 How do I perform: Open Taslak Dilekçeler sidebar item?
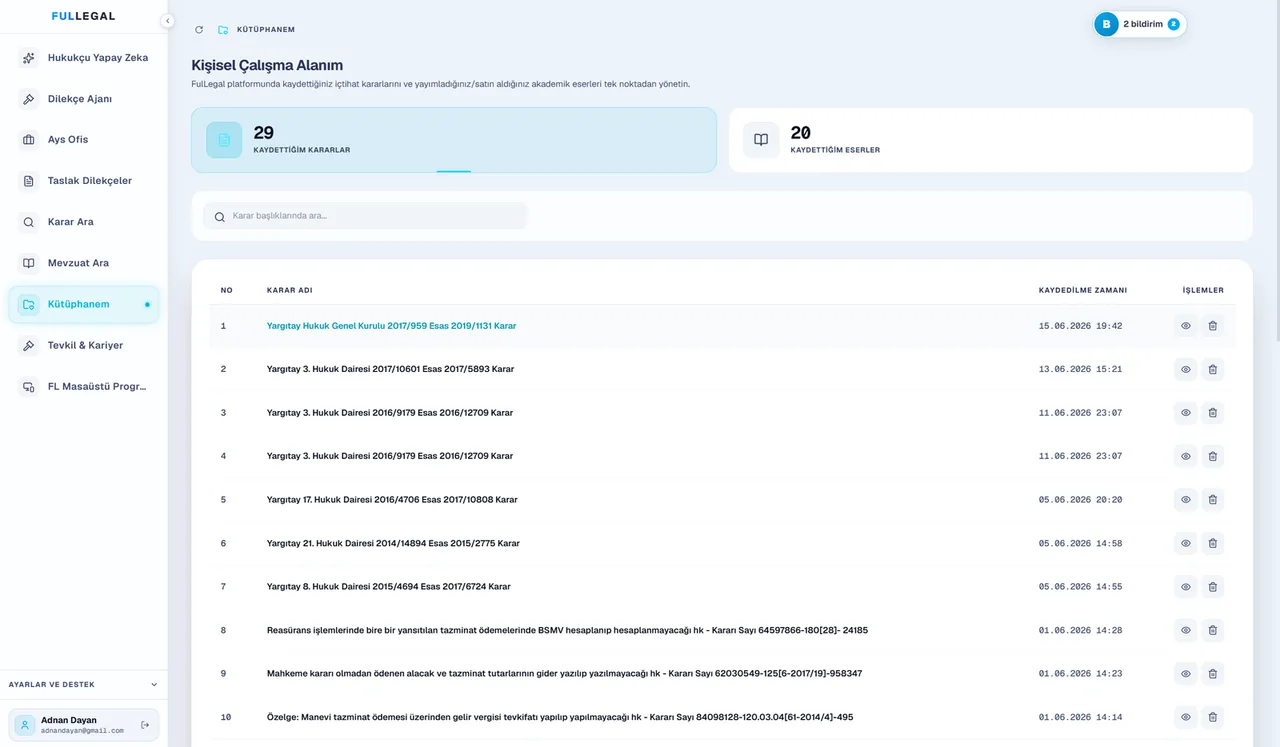click(x=84, y=181)
